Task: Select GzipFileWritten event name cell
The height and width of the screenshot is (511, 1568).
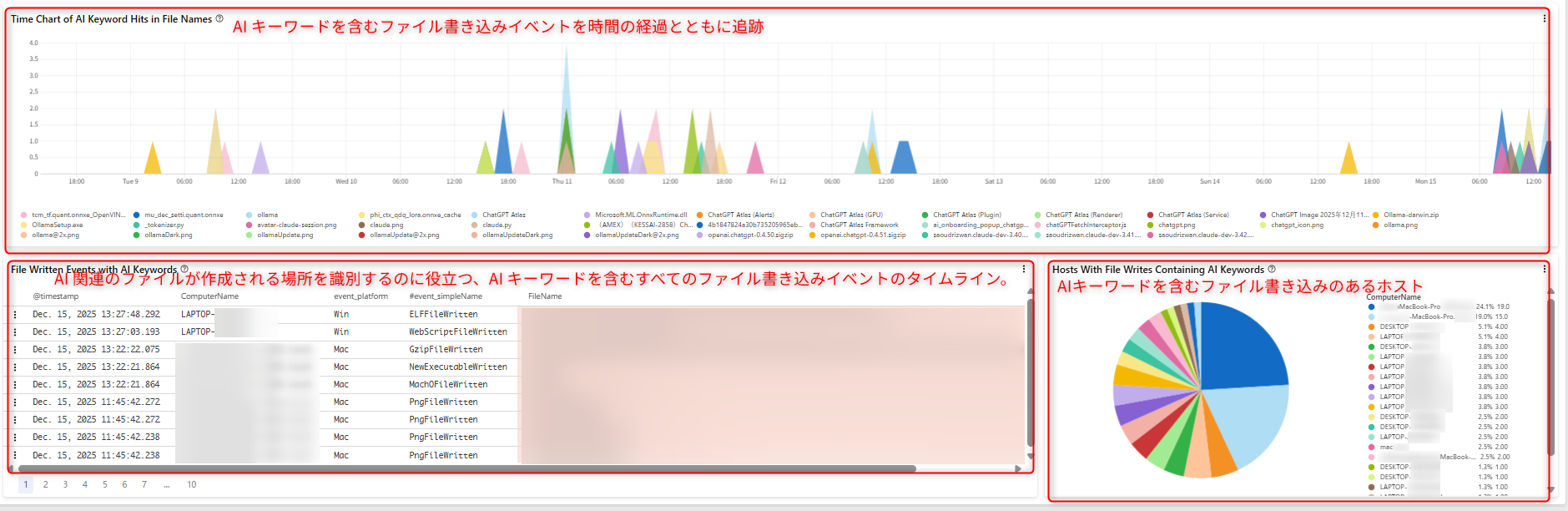Action: 446,350
